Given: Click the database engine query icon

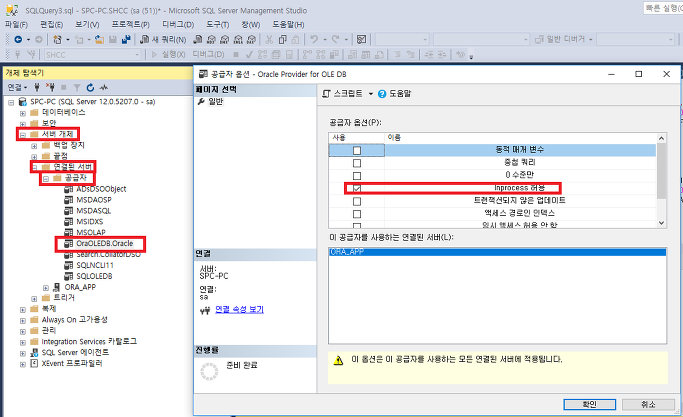Looking at the screenshot, I should 198,40.
